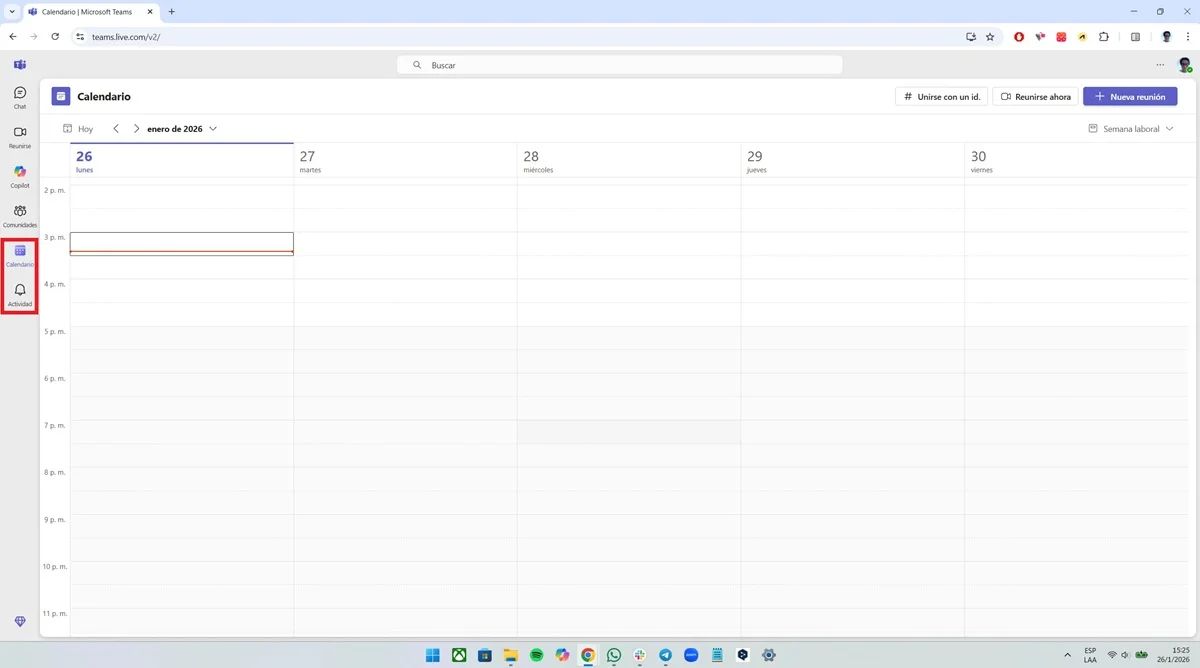The height and width of the screenshot is (668, 1200).
Task: Select Friday 30 viernes column header
Action: point(1076,161)
